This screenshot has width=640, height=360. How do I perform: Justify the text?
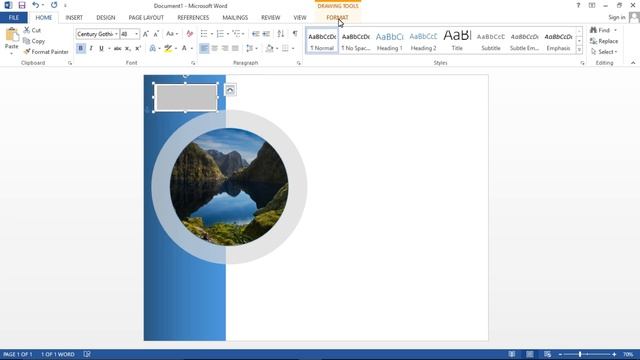pos(235,49)
